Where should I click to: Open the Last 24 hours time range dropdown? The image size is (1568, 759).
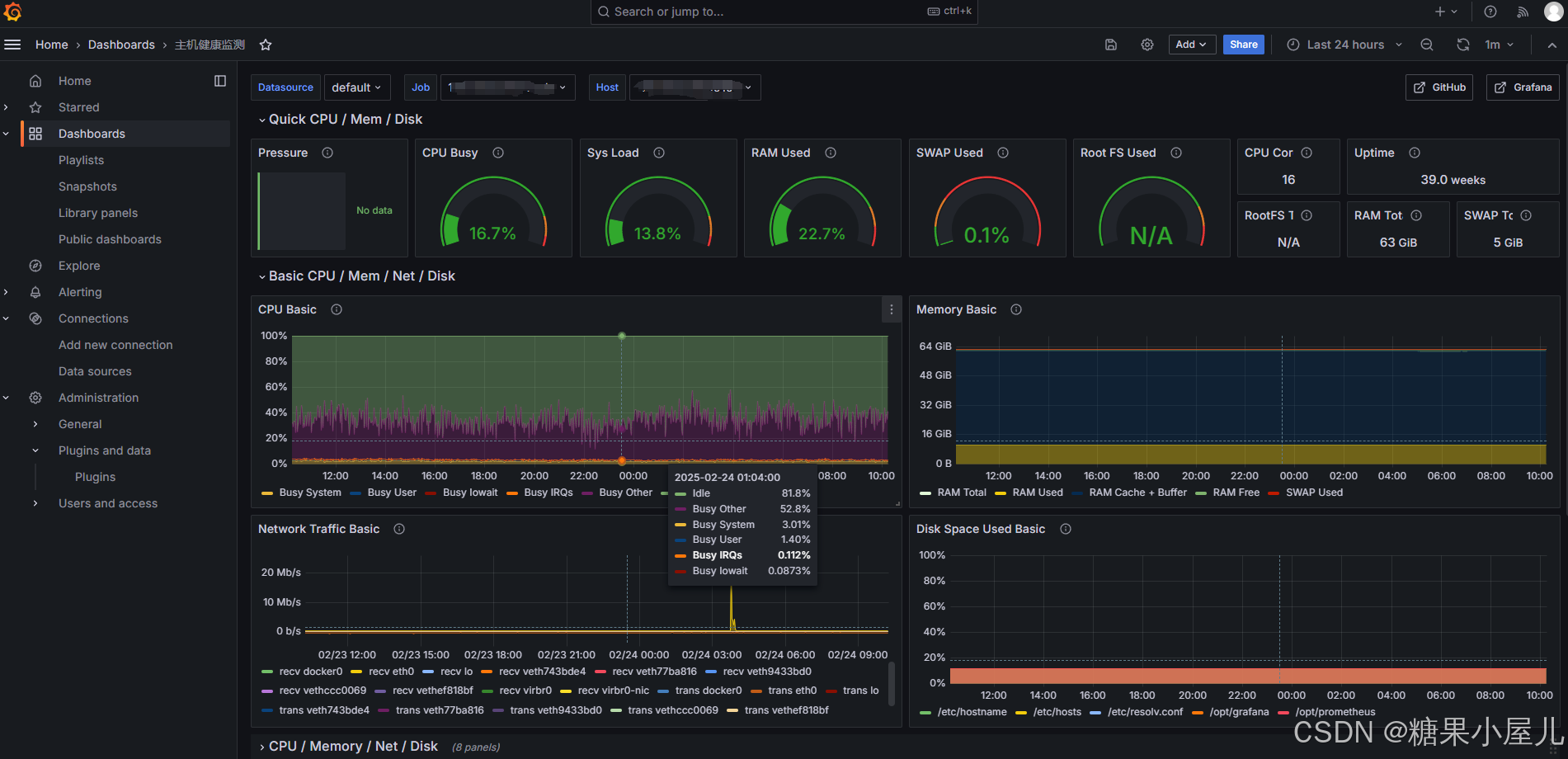[x=1344, y=45]
